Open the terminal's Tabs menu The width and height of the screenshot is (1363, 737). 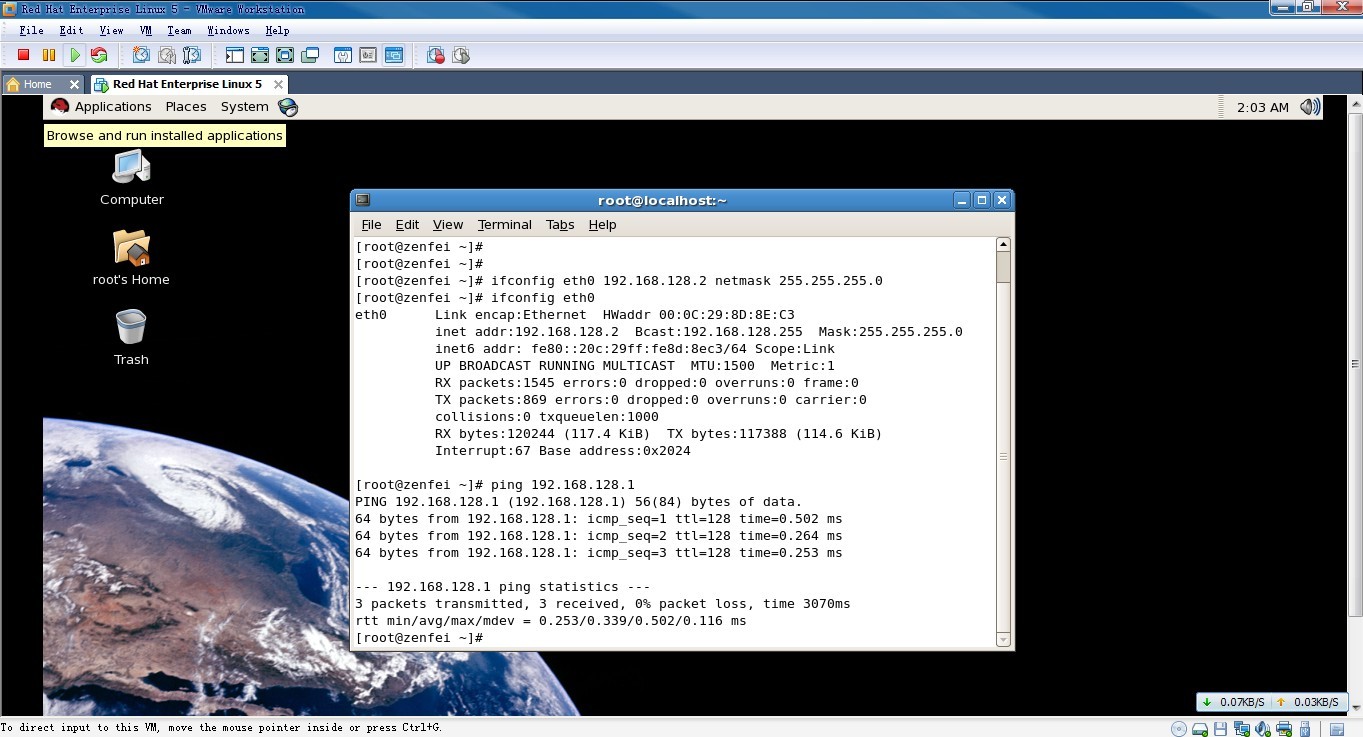pyautogui.click(x=560, y=225)
